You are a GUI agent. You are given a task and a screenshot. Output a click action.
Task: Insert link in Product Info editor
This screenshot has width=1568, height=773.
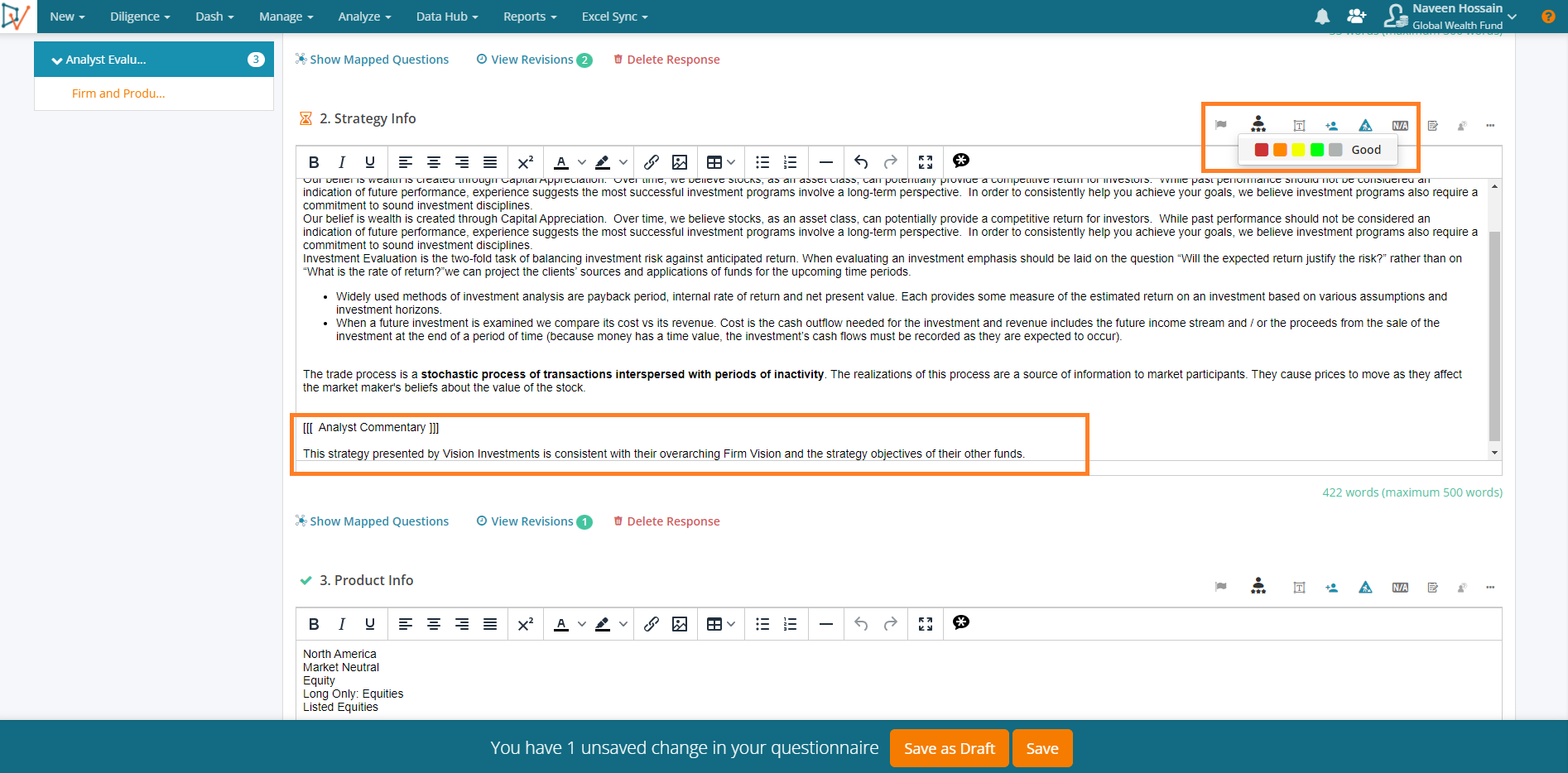point(652,624)
